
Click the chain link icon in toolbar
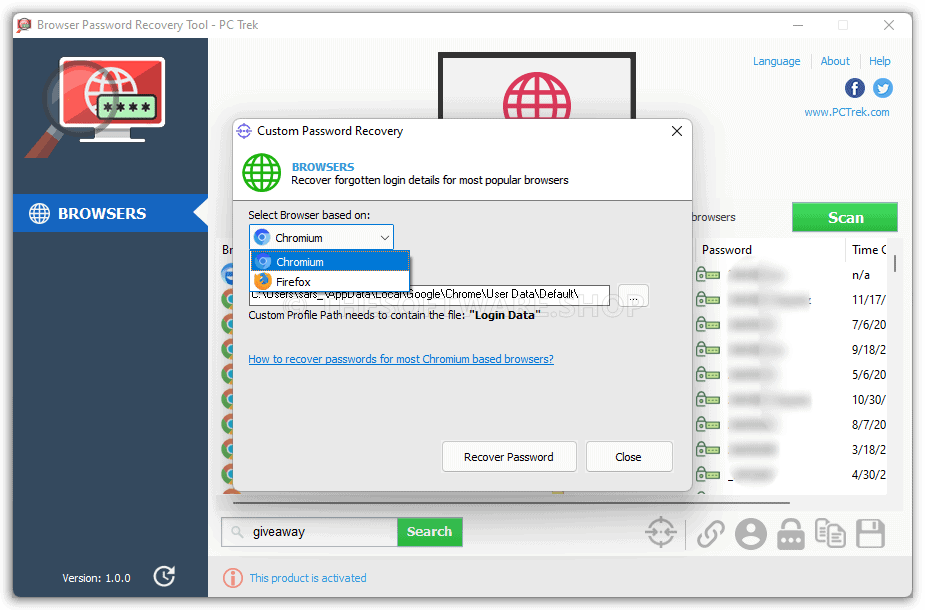tap(713, 534)
